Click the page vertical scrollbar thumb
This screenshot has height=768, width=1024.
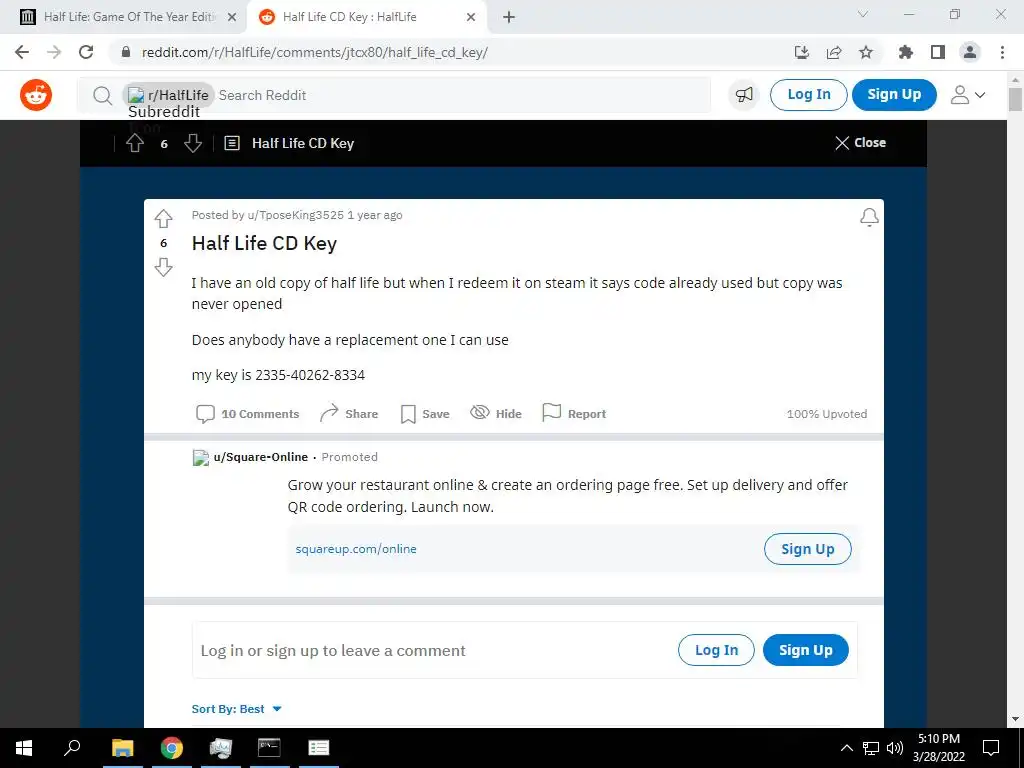(1015, 99)
